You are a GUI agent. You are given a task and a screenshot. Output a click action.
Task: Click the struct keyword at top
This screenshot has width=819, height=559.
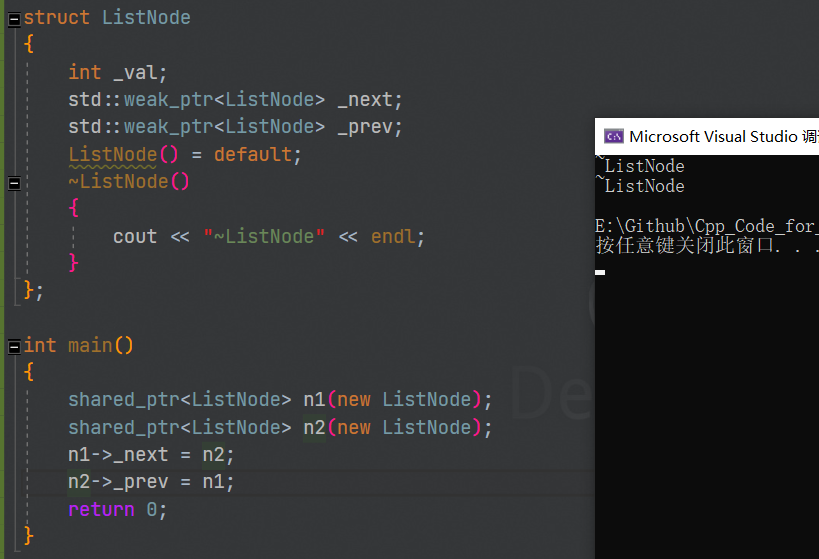pos(56,18)
